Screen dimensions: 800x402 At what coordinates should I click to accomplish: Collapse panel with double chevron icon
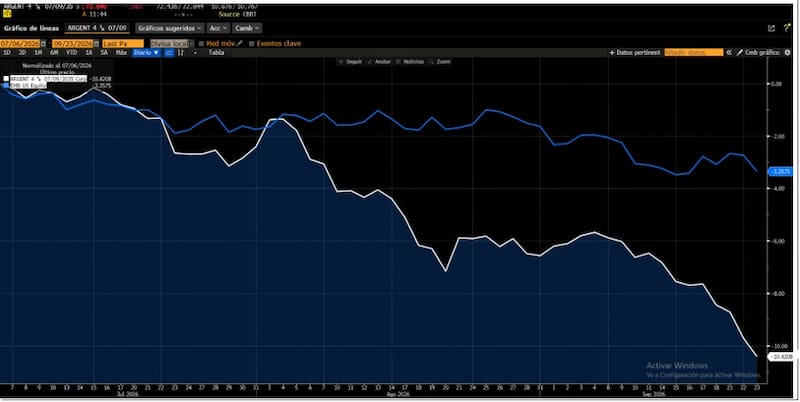click(729, 53)
